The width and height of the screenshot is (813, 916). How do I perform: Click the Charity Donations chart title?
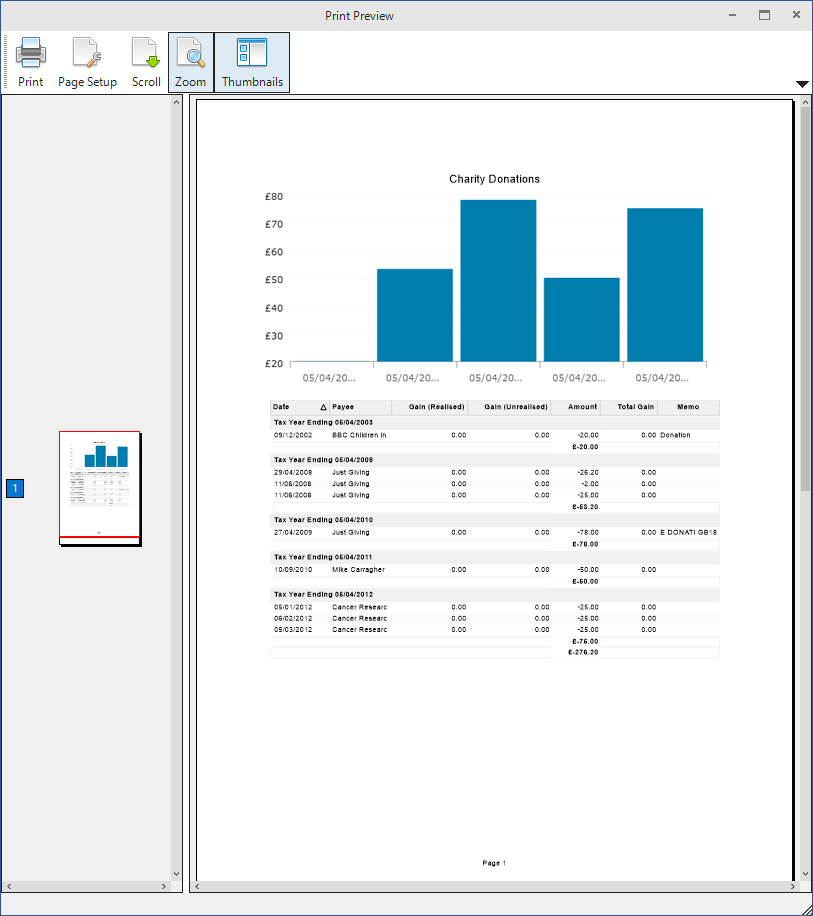(494, 179)
